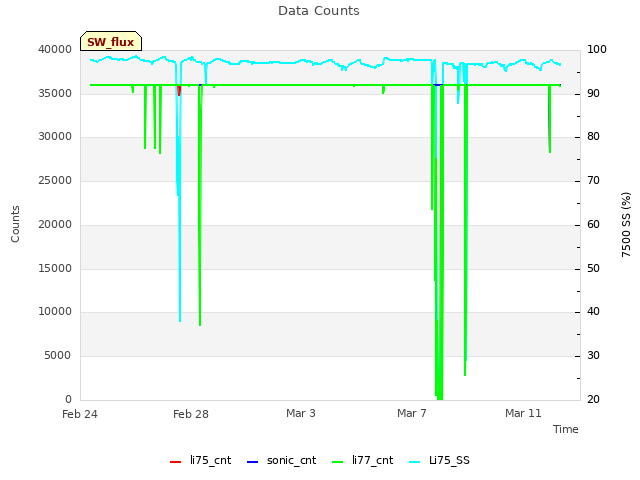Click the '40' right axis tick
The image size is (640, 480).
[x=593, y=311]
